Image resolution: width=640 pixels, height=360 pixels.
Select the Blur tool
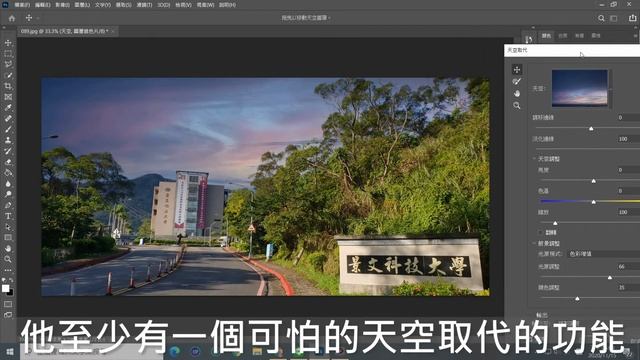pos(8,183)
